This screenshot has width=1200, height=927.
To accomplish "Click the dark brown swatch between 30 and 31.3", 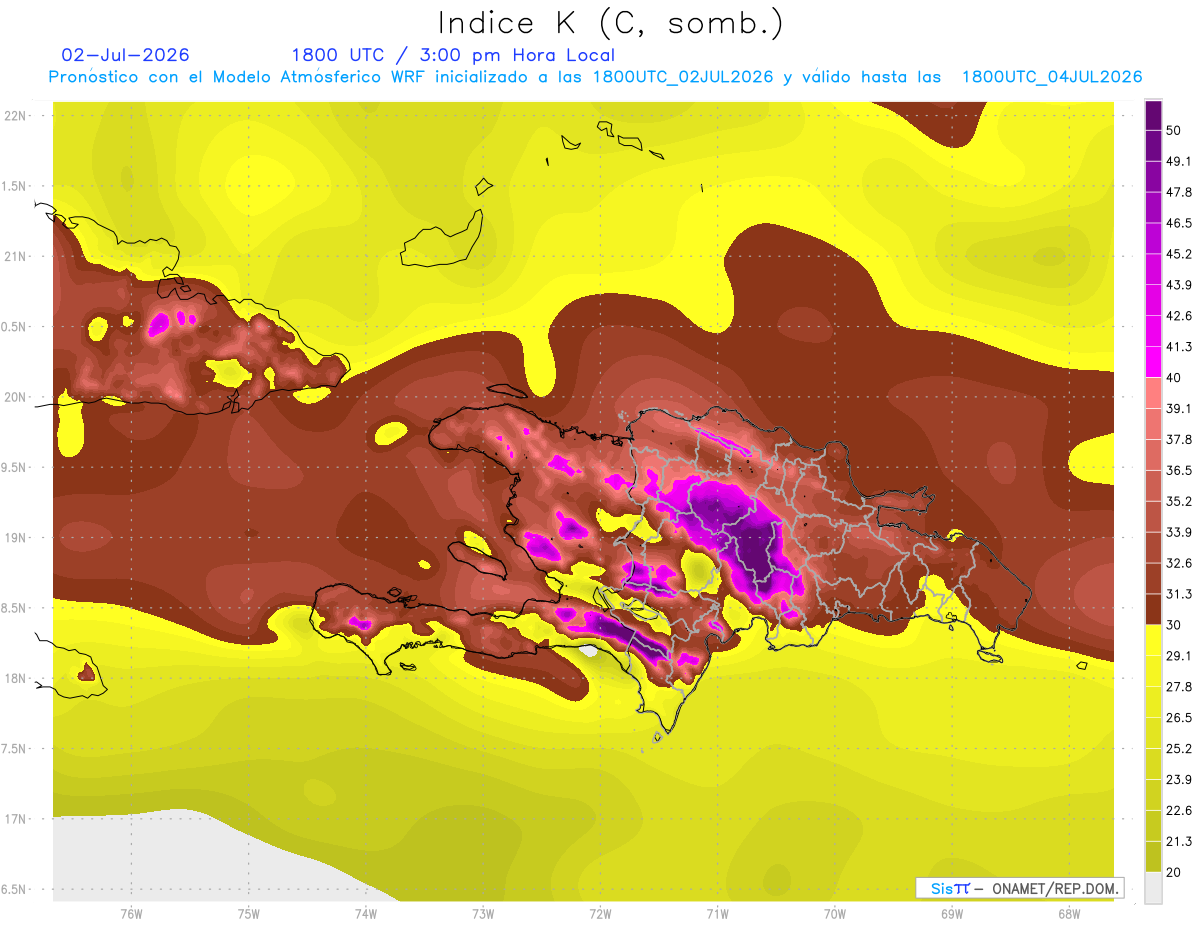I will tap(1154, 609).
